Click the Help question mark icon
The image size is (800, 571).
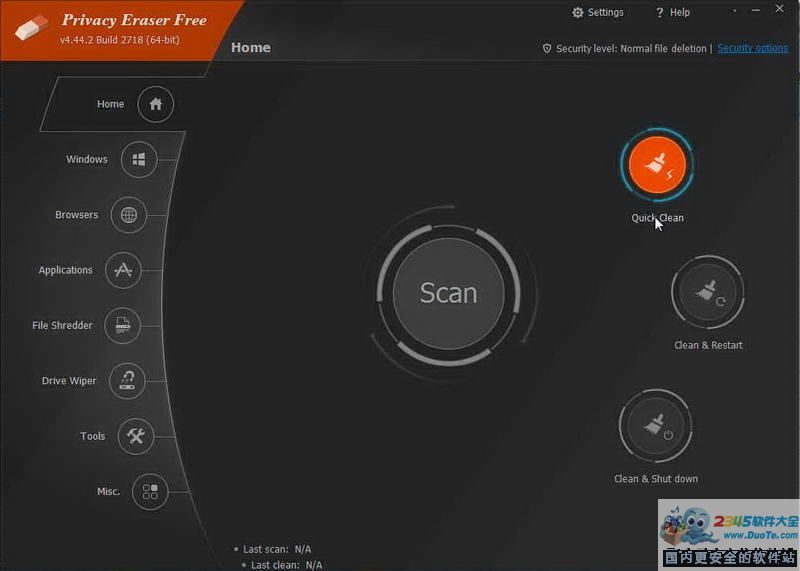(x=660, y=12)
